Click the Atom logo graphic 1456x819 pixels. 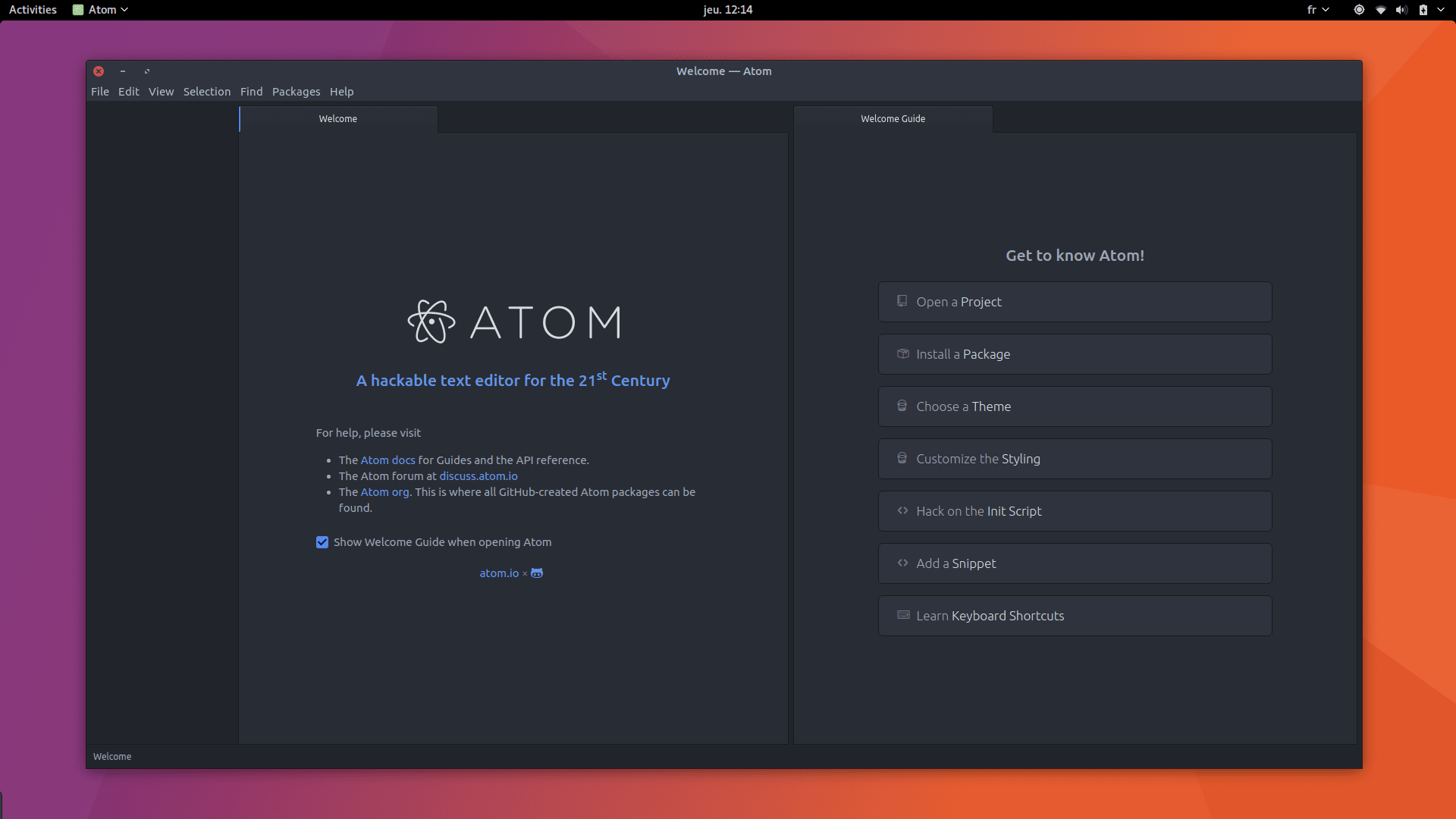(431, 322)
